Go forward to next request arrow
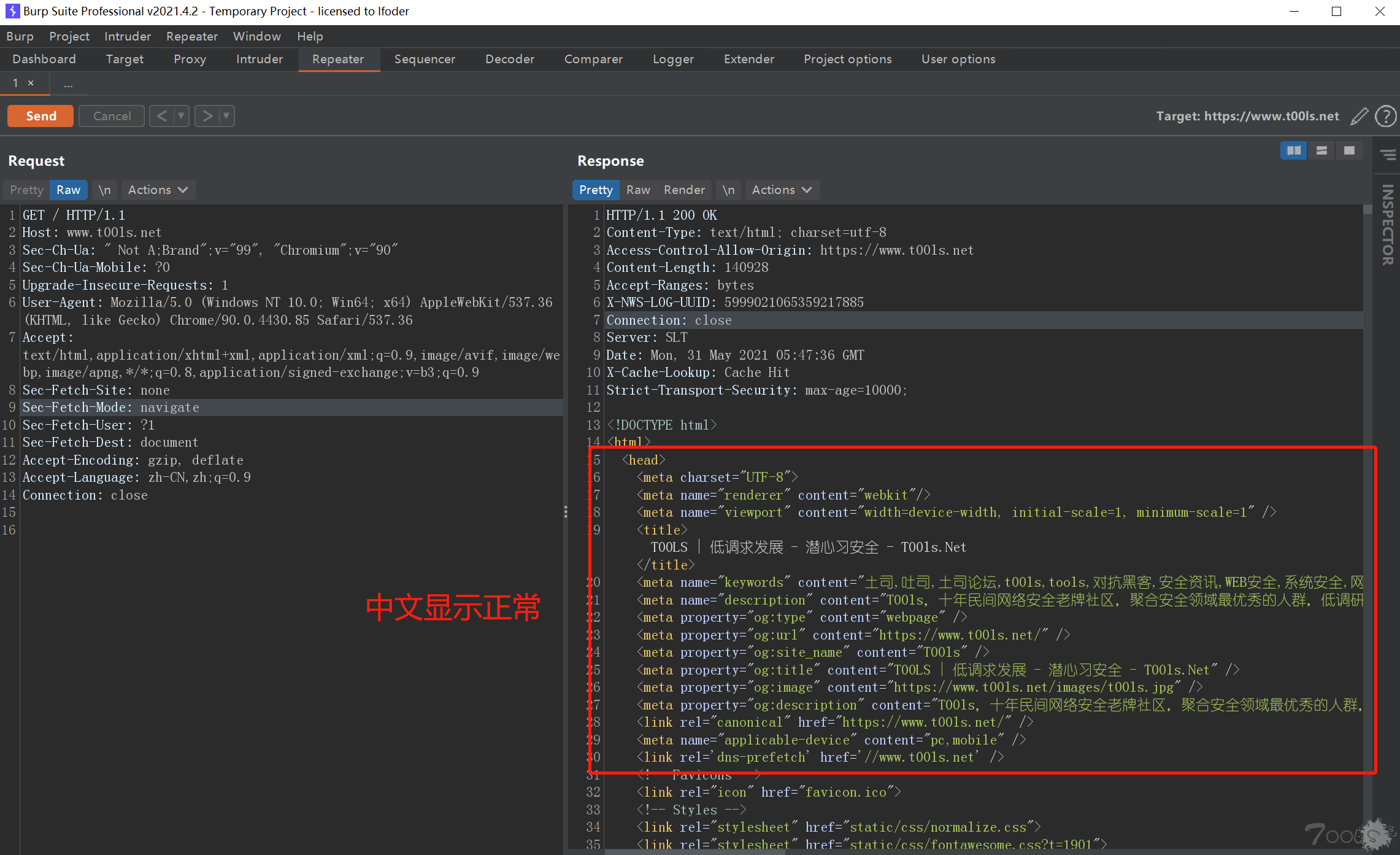This screenshot has width=1400, height=855. tap(207, 116)
